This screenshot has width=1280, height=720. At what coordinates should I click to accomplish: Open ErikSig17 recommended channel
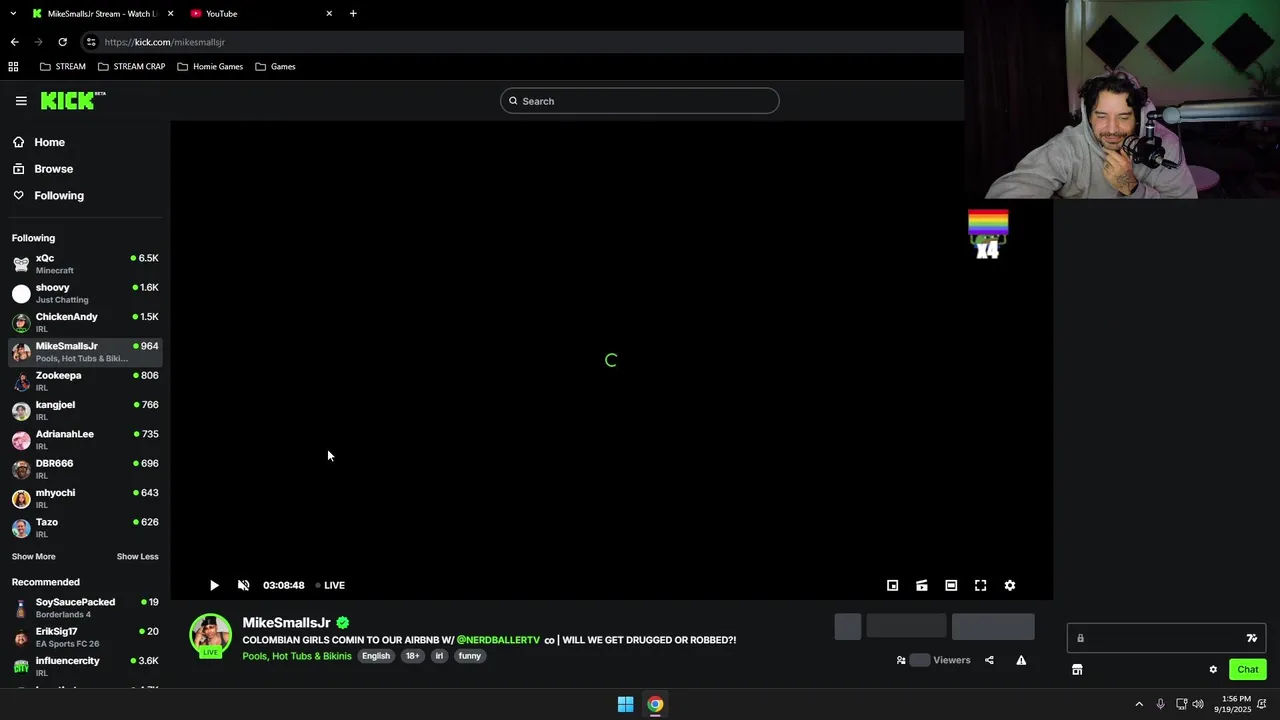[x=85, y=637]
